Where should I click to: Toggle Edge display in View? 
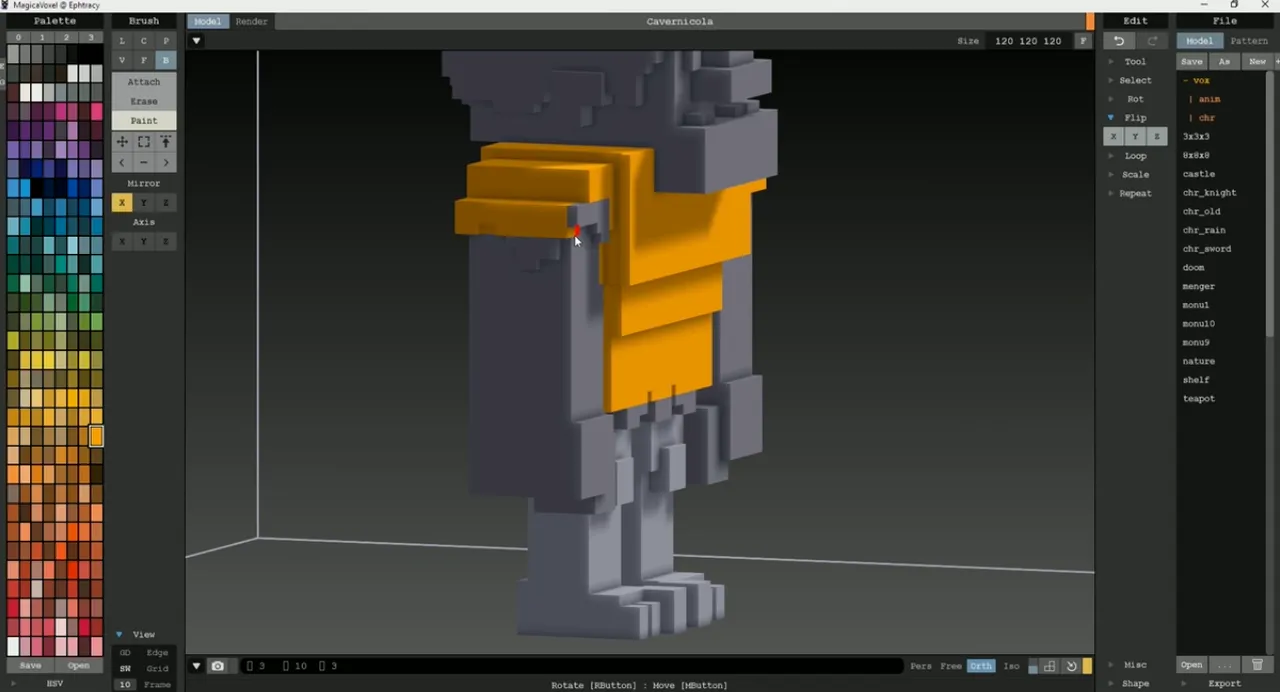tap(157, 653)
